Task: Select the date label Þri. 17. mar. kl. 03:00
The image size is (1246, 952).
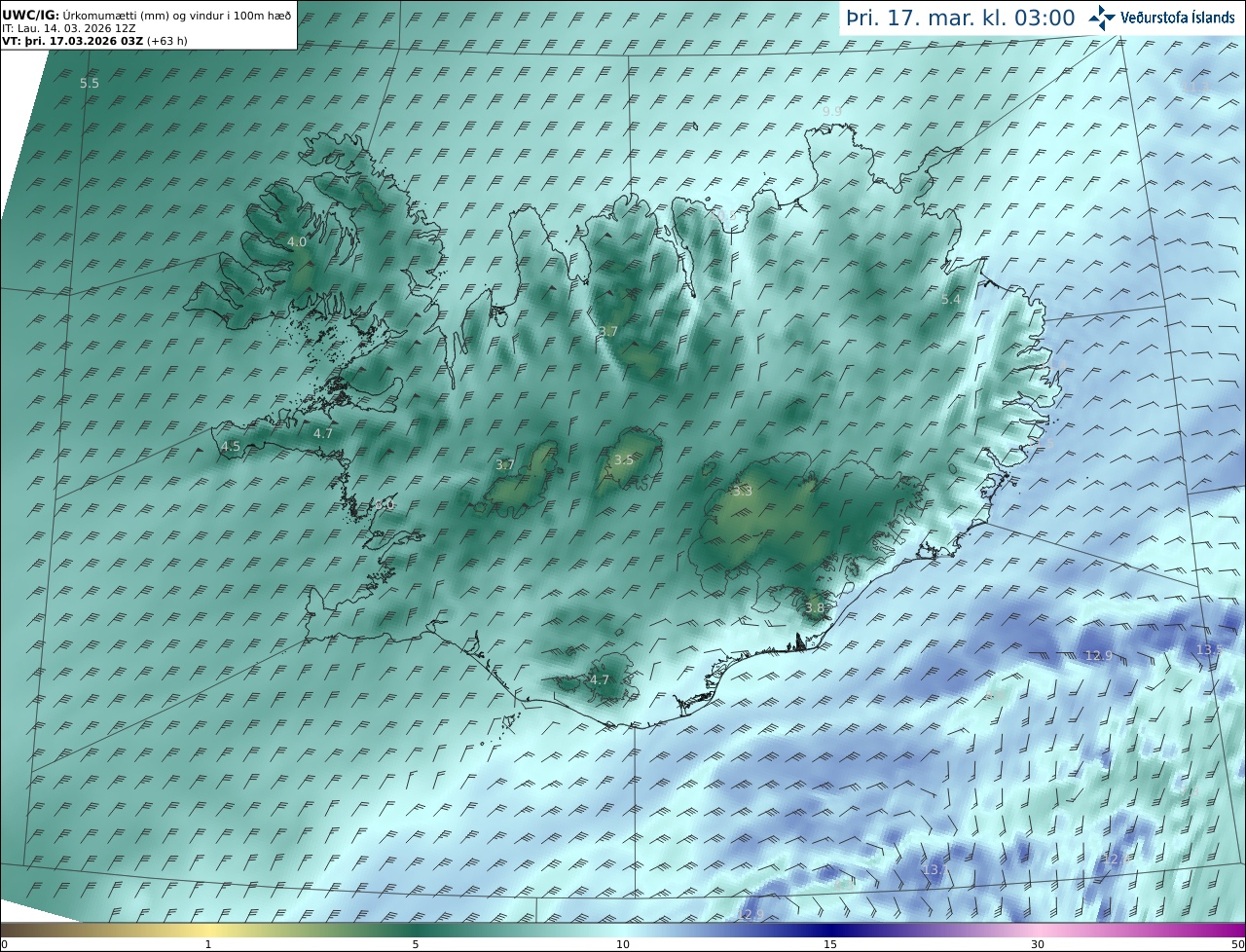Action: point(960,18)
